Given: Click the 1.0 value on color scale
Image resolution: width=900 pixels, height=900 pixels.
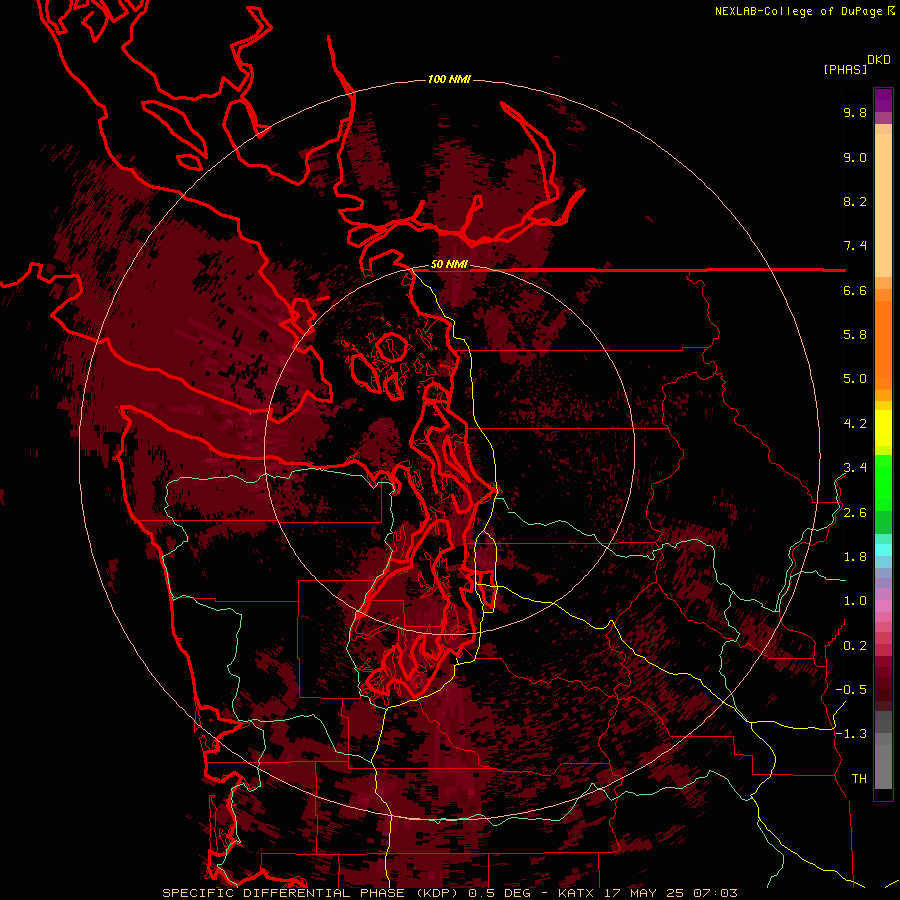Looking at the screenshot, I should click(855, 601).
